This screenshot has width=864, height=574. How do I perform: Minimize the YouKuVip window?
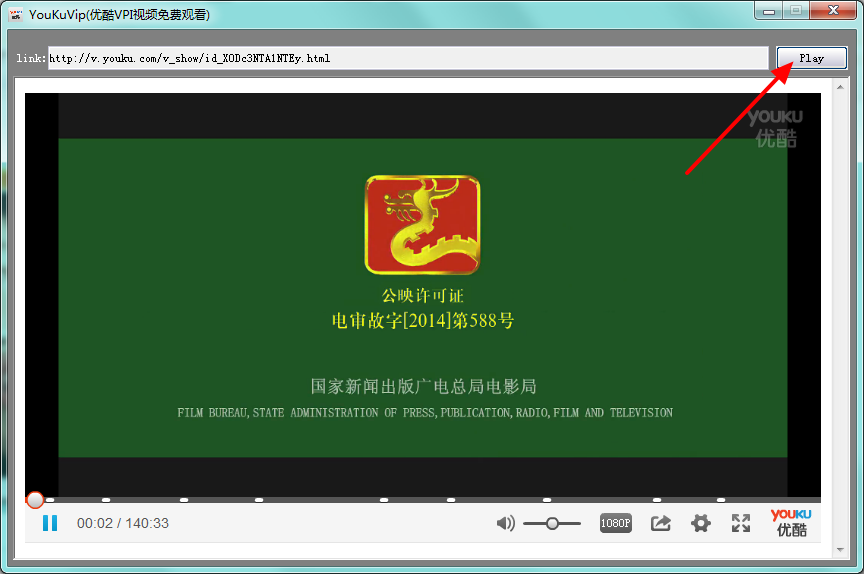(769, 10)
